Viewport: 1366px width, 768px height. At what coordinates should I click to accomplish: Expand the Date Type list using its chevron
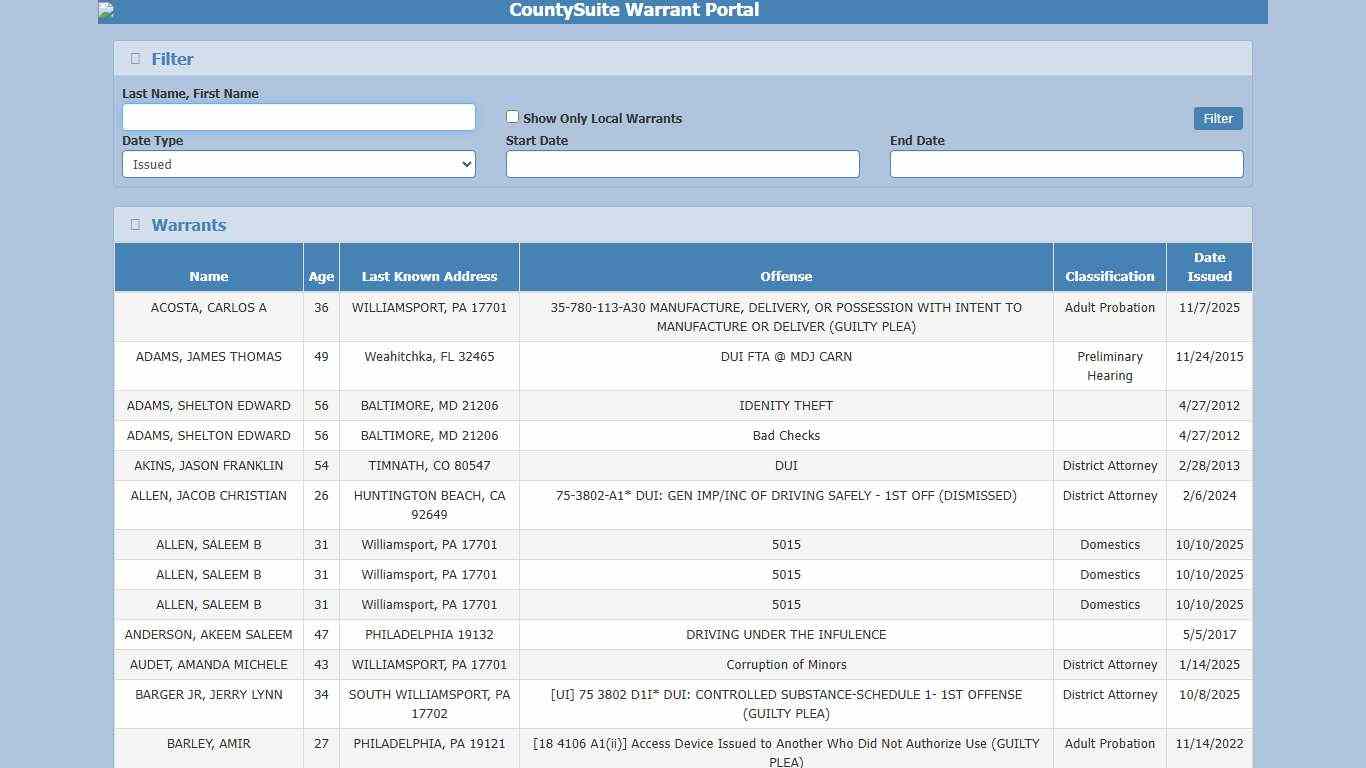click(x=466, y=164)
